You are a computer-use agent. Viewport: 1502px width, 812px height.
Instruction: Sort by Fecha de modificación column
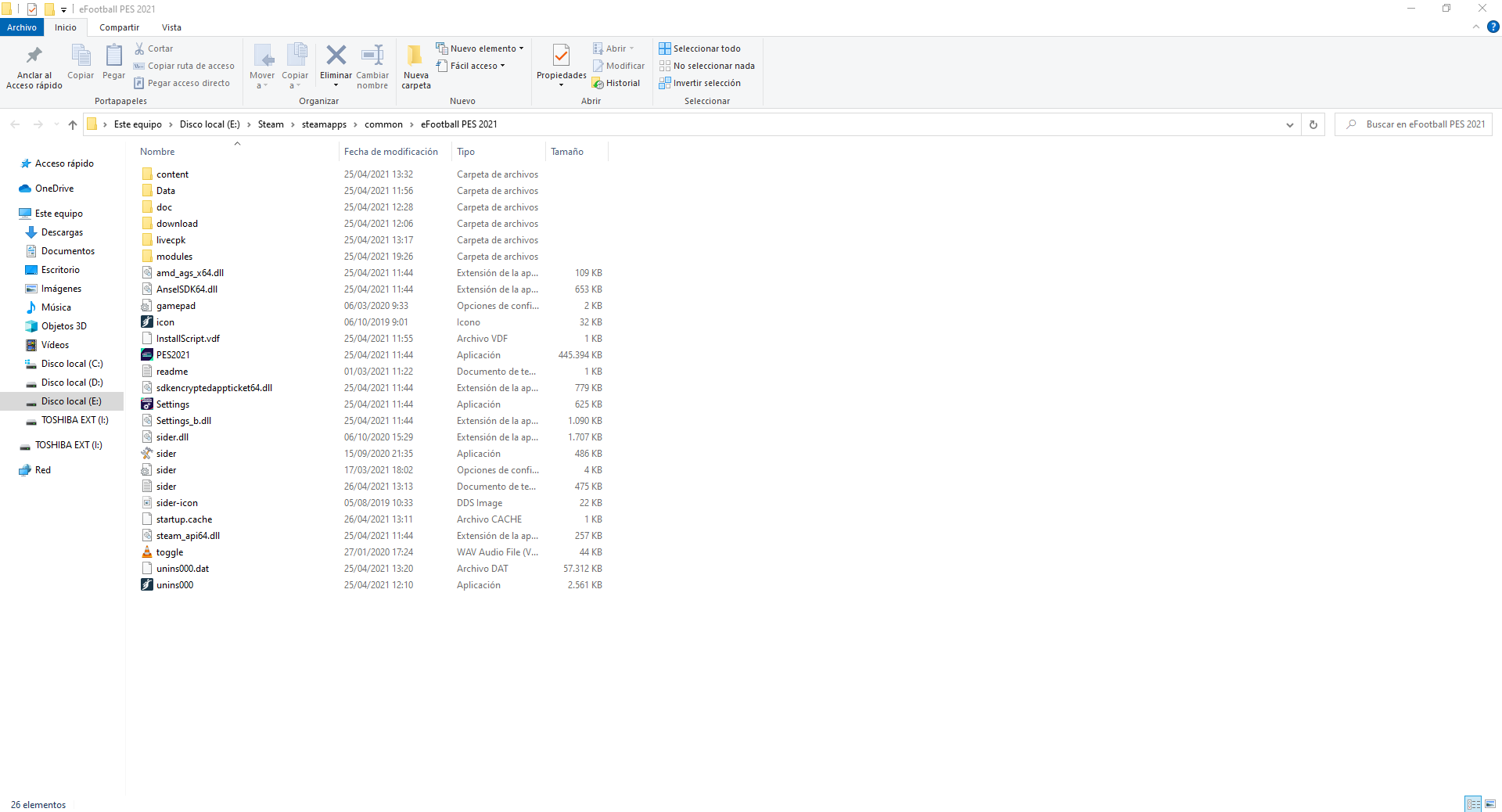(x=391, y=152)
